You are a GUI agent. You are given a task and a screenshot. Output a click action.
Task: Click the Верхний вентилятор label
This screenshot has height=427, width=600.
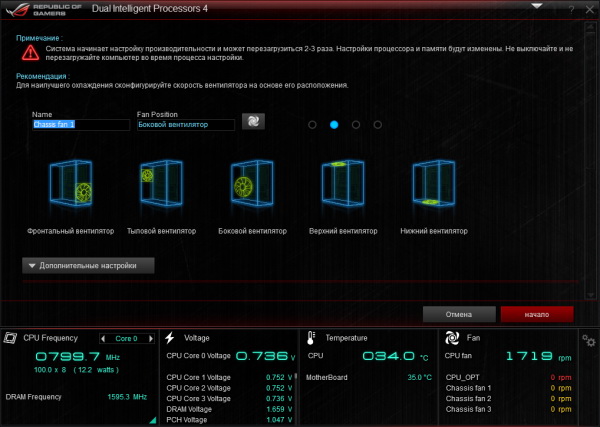coord(343,231)
